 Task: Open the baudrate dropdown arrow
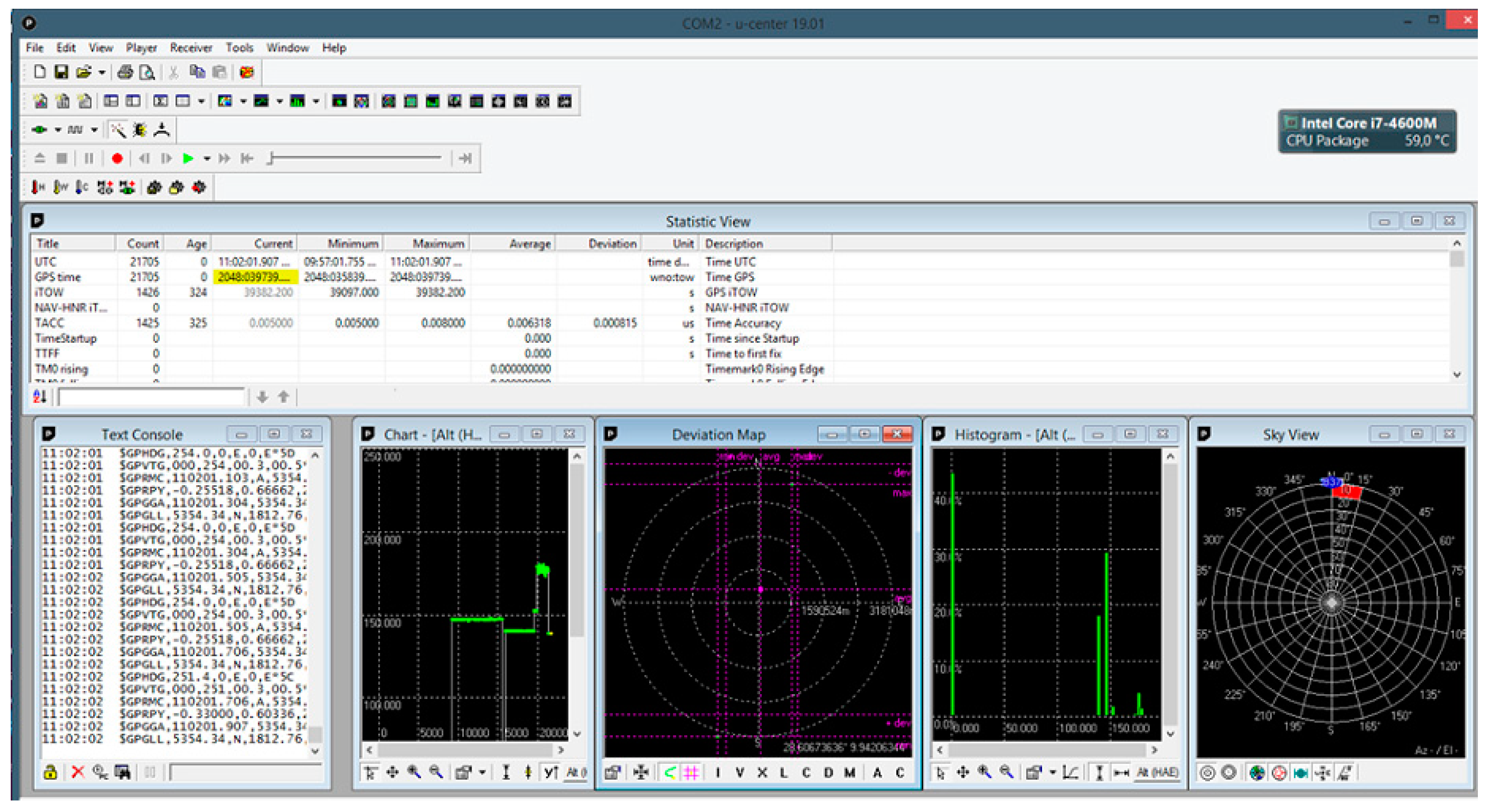click(94, 130)
